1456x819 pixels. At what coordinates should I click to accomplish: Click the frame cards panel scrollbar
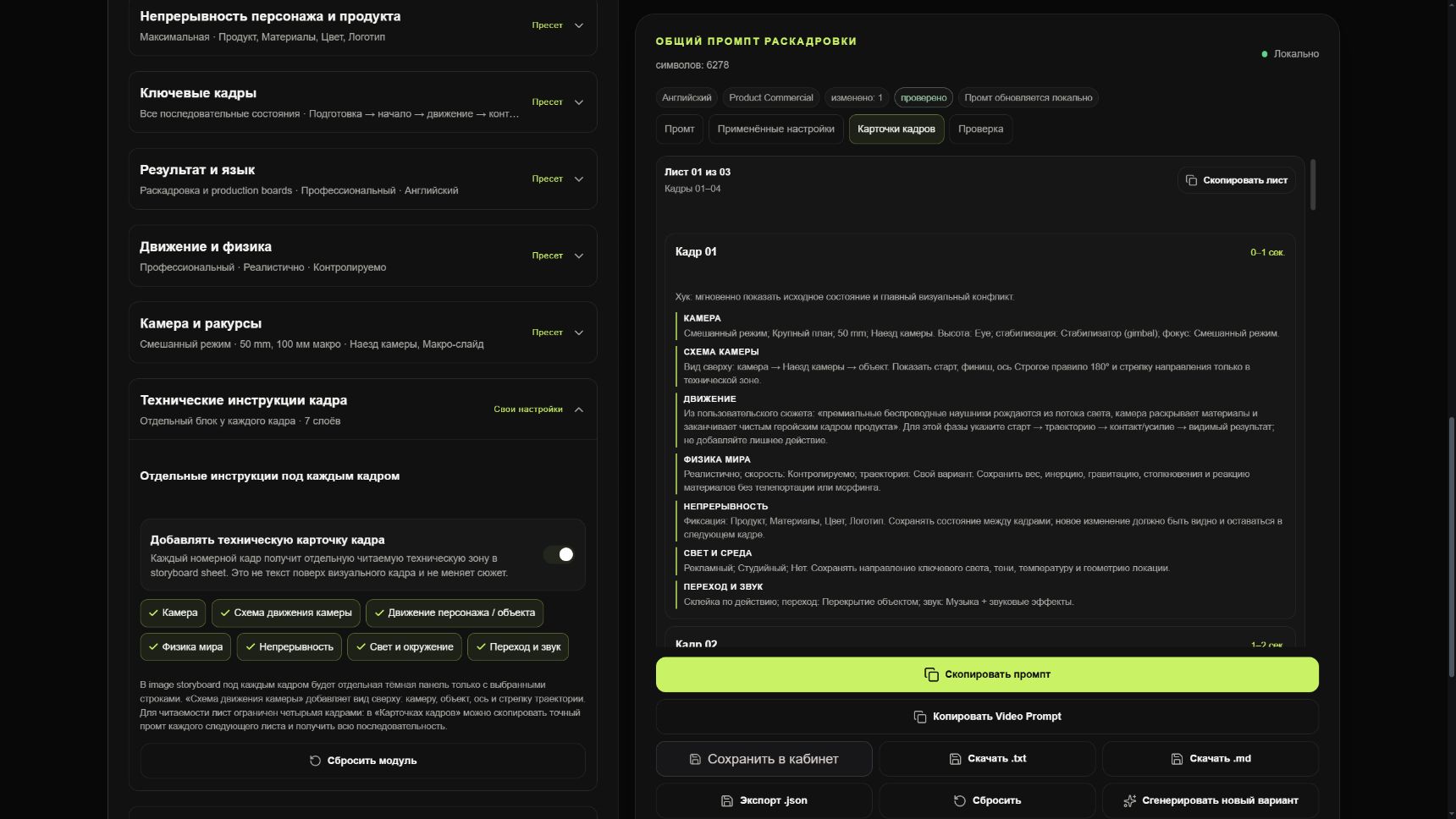pos(1313,184)
